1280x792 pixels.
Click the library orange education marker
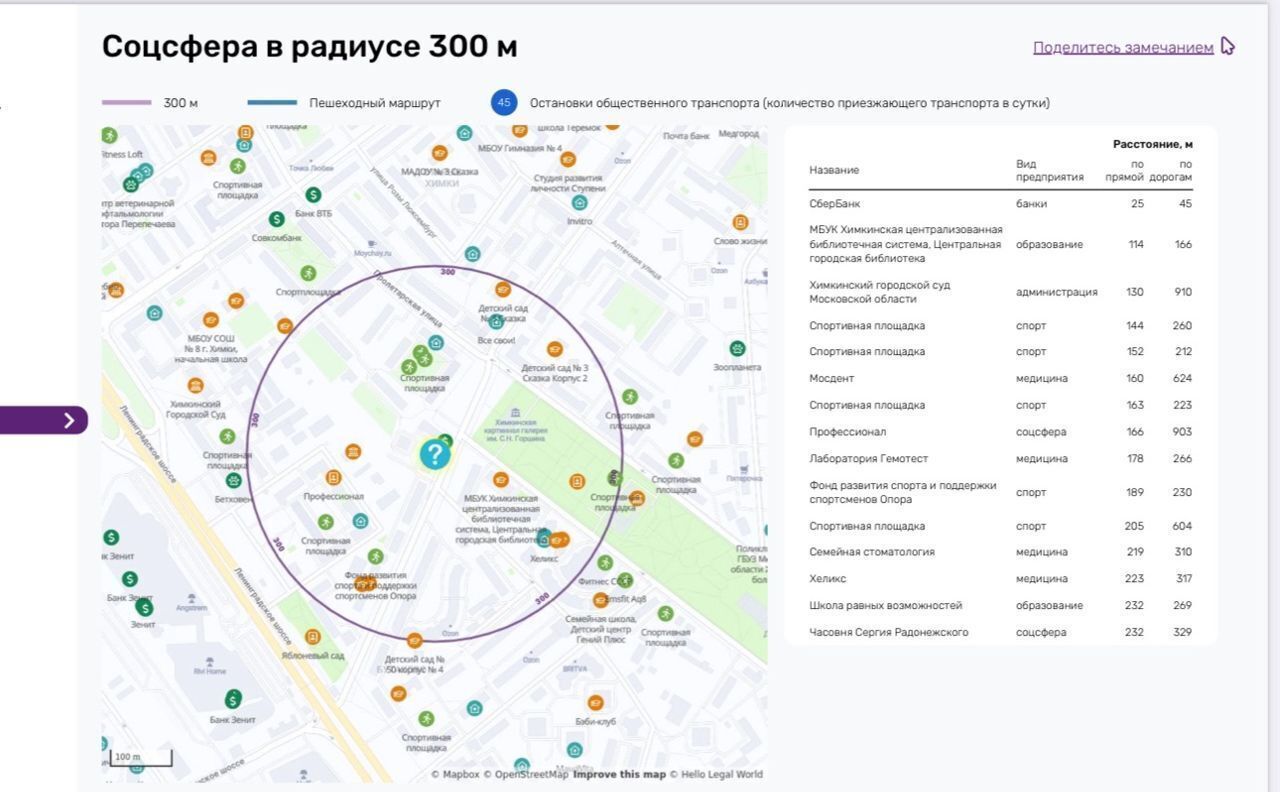tap(501, 480)
